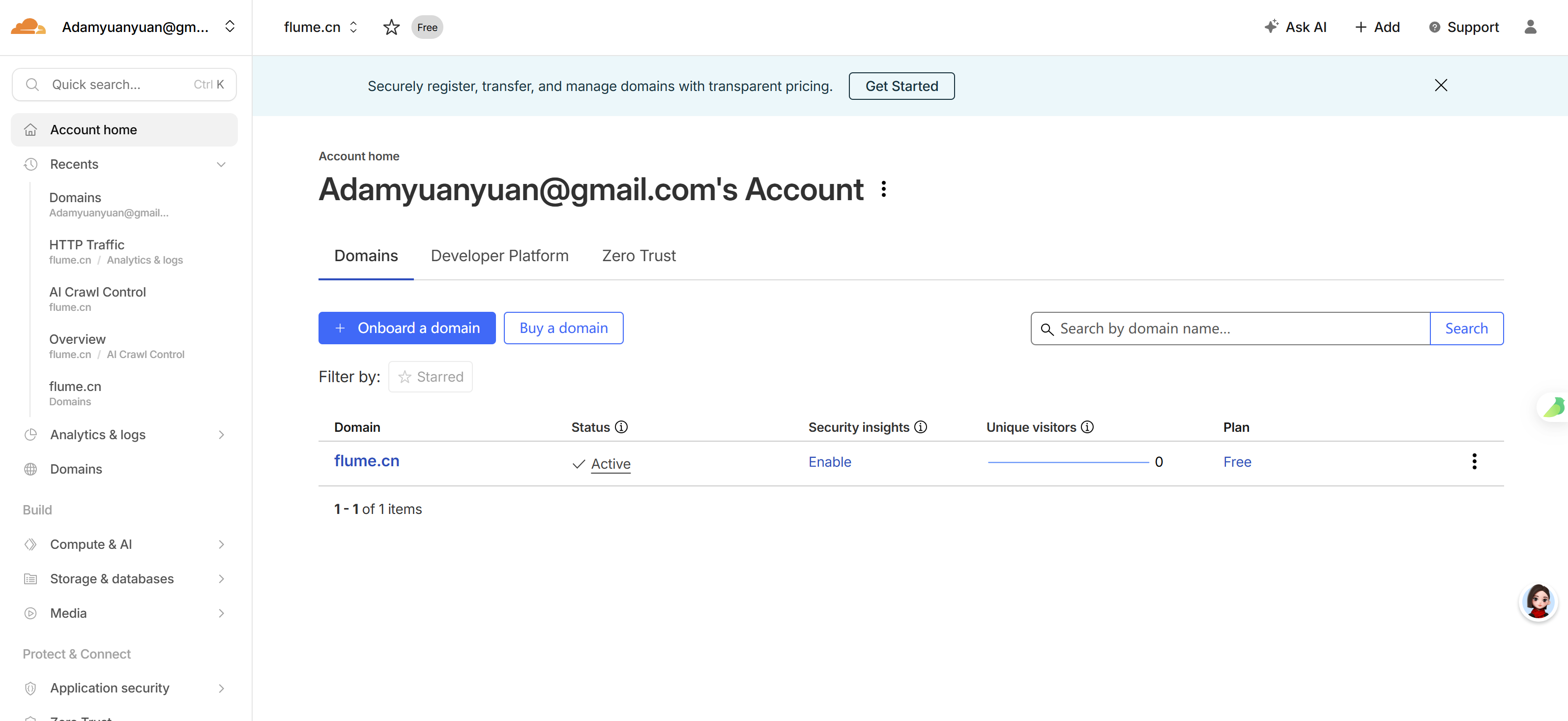Screen dimensions: 1568x721
Task: Open recent Overview item
Action: point(116,346)
